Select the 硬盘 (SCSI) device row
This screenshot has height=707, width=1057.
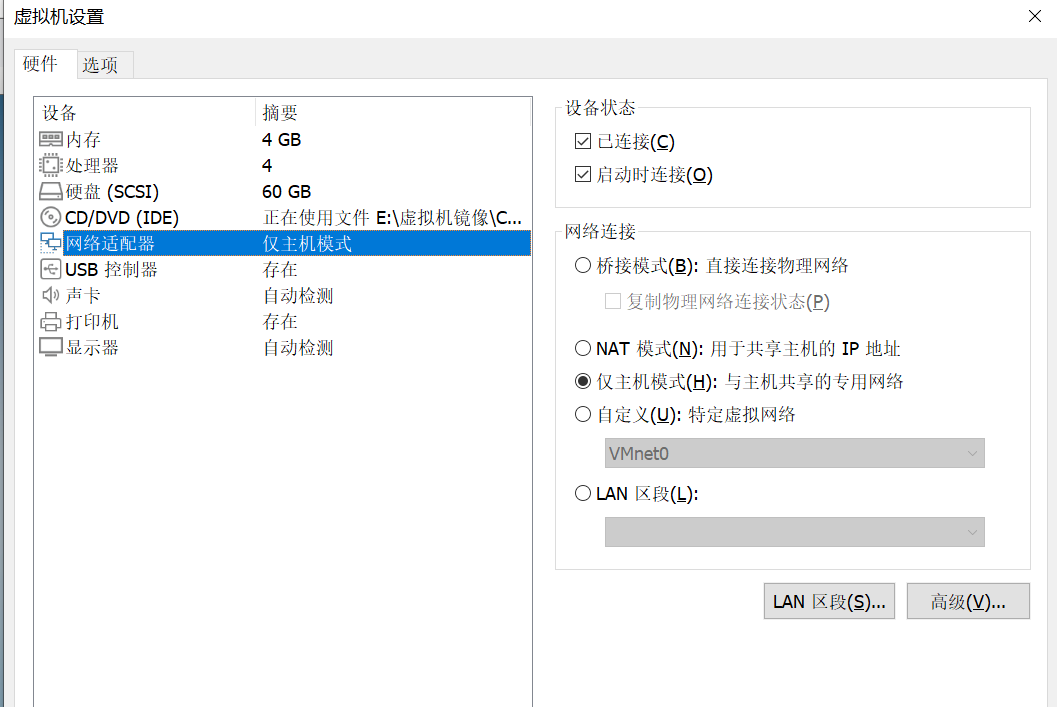(x=283, y=191)
